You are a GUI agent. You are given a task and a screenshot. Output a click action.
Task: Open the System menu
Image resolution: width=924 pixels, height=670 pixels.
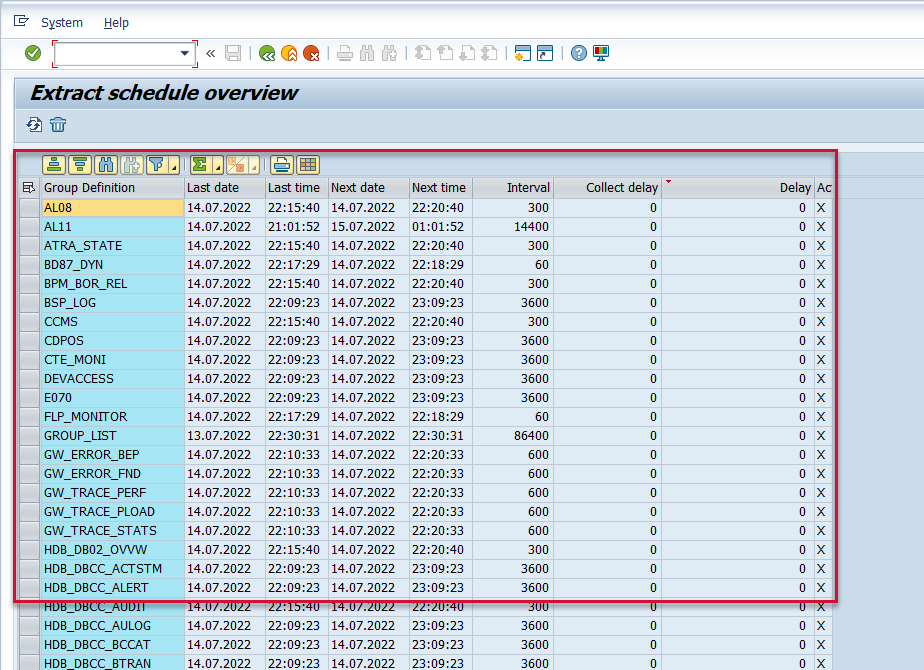pos(62,22)
